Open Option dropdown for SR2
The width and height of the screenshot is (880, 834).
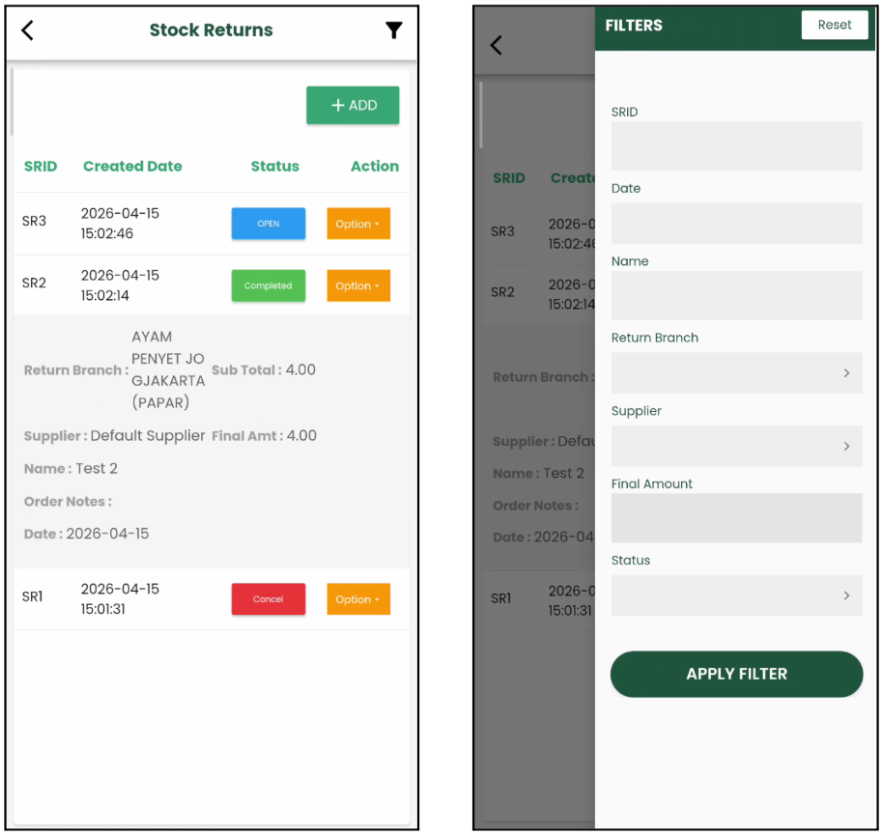[x=358, y=286]
